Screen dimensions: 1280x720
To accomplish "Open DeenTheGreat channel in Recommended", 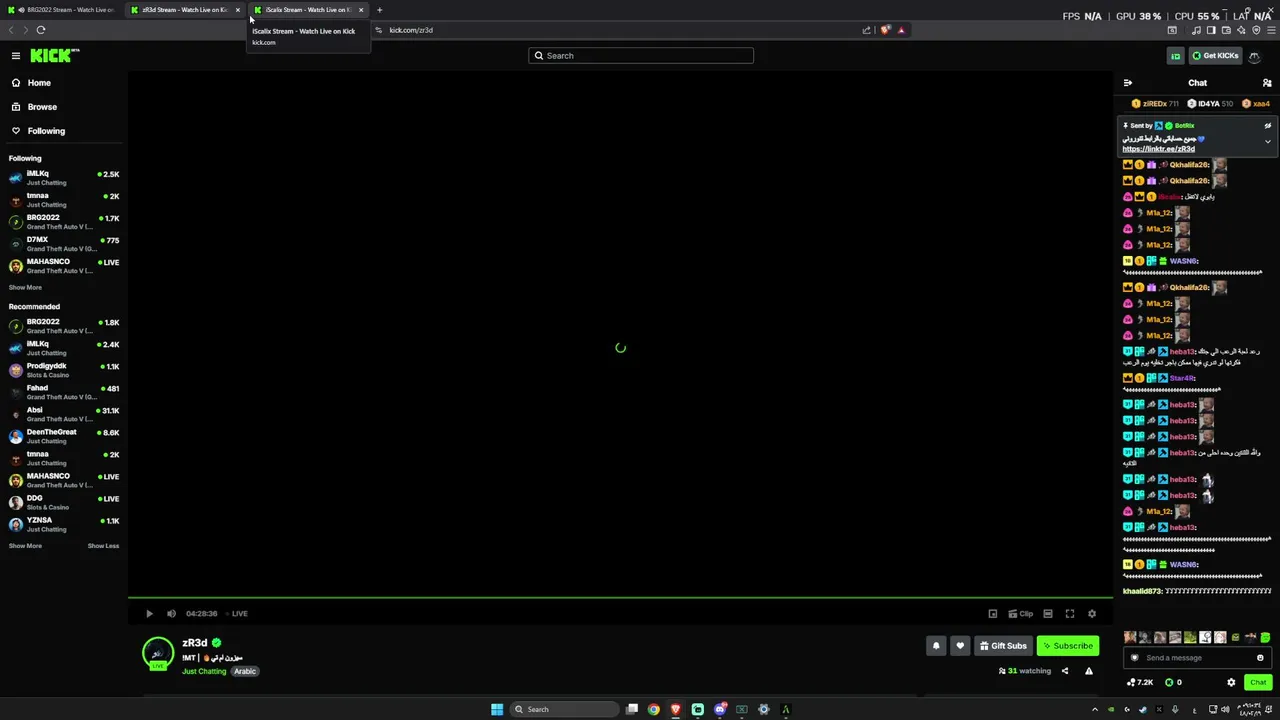I will pyautogui.click(x=64, y=436).
